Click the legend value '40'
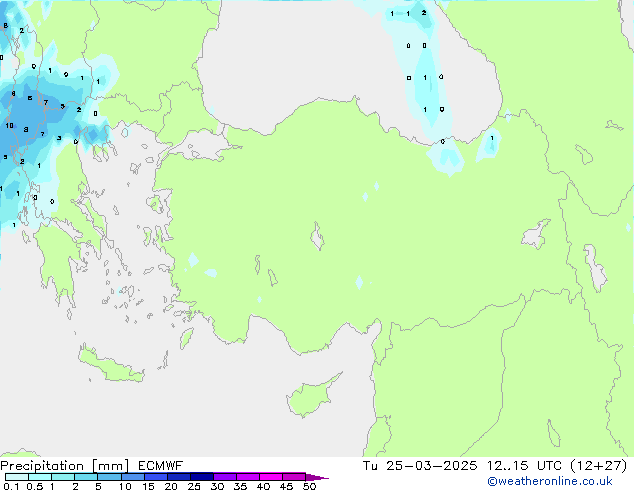 pyautogui.click(x=263, y=486)
